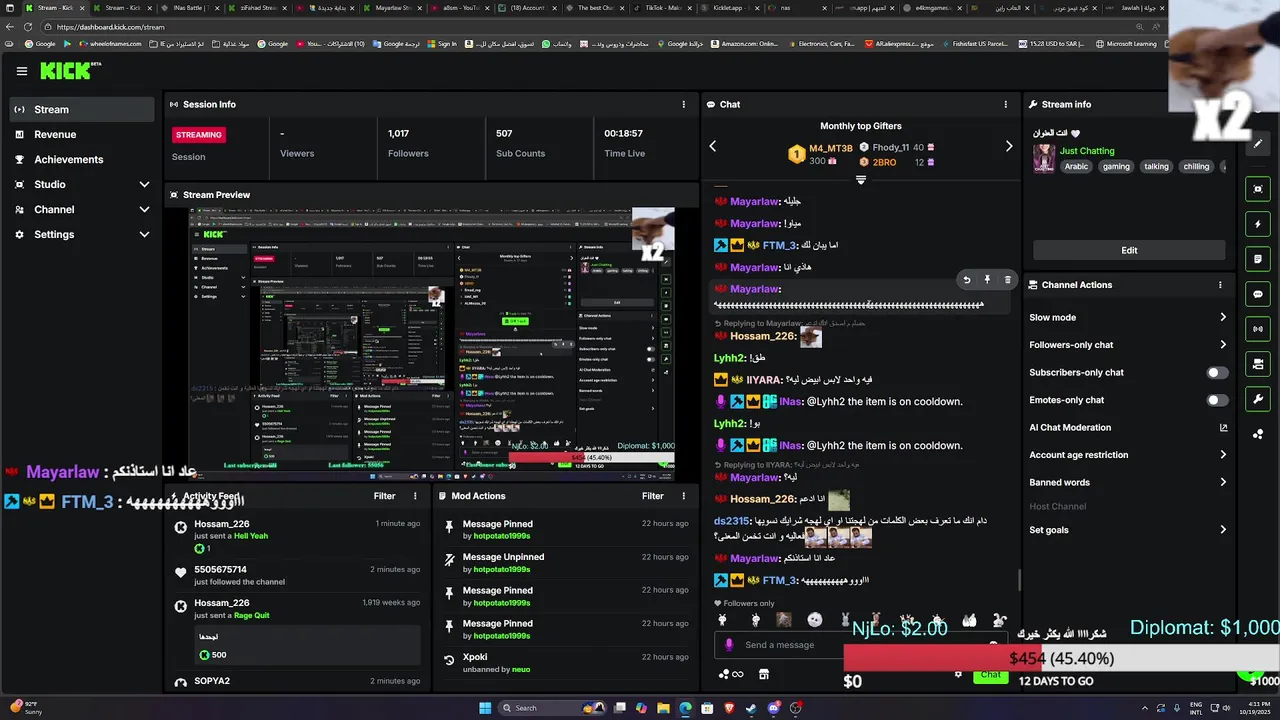Open Brave browser from the taskbar
The height and width of the screenshot is (720, 1280).
coord(729,708)
